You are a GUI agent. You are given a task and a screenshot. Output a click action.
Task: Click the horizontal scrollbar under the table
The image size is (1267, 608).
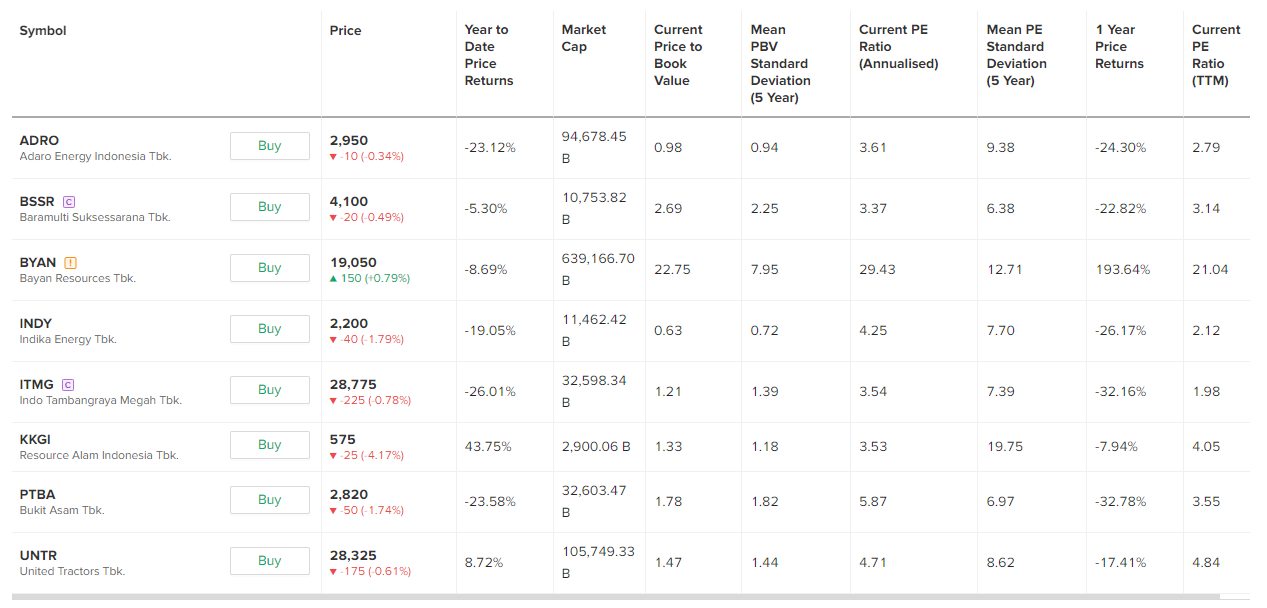(x=615, y=597)
